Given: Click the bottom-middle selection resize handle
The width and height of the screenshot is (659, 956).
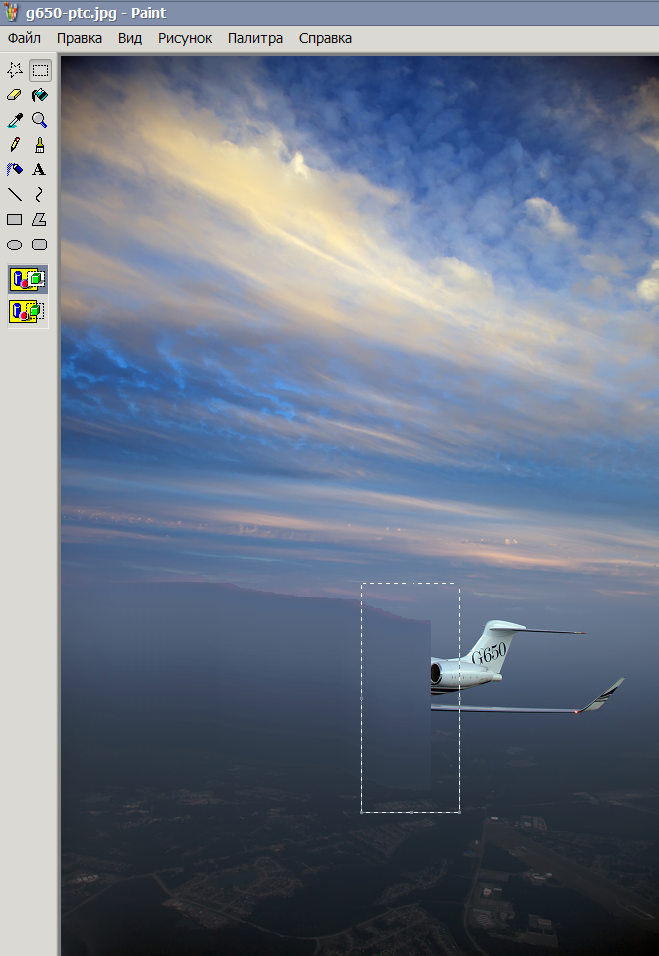Looking at the screenshot, I should coord(411,812).
